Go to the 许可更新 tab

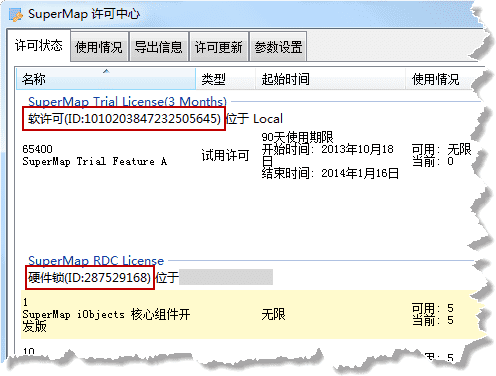tap(219, 47)
